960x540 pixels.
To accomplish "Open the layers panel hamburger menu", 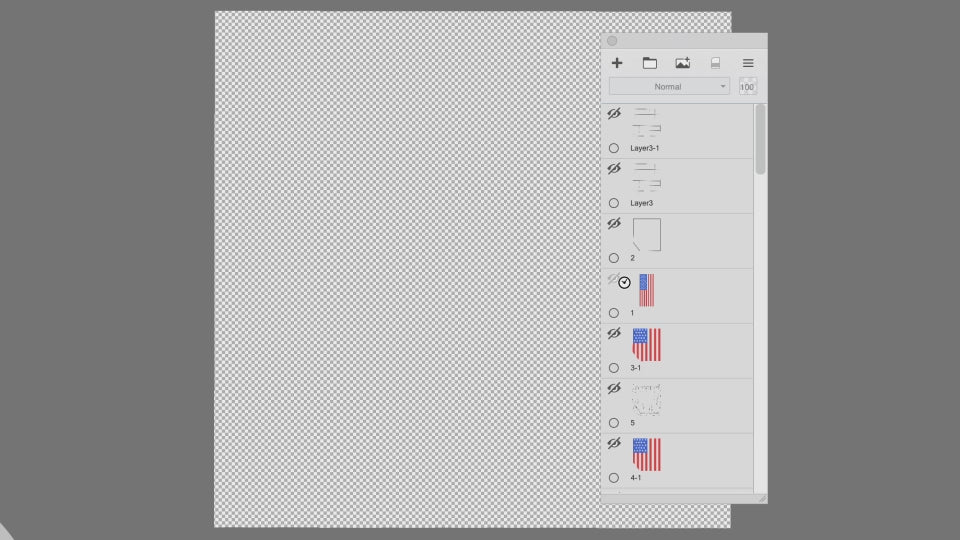I will coord(748,63).
